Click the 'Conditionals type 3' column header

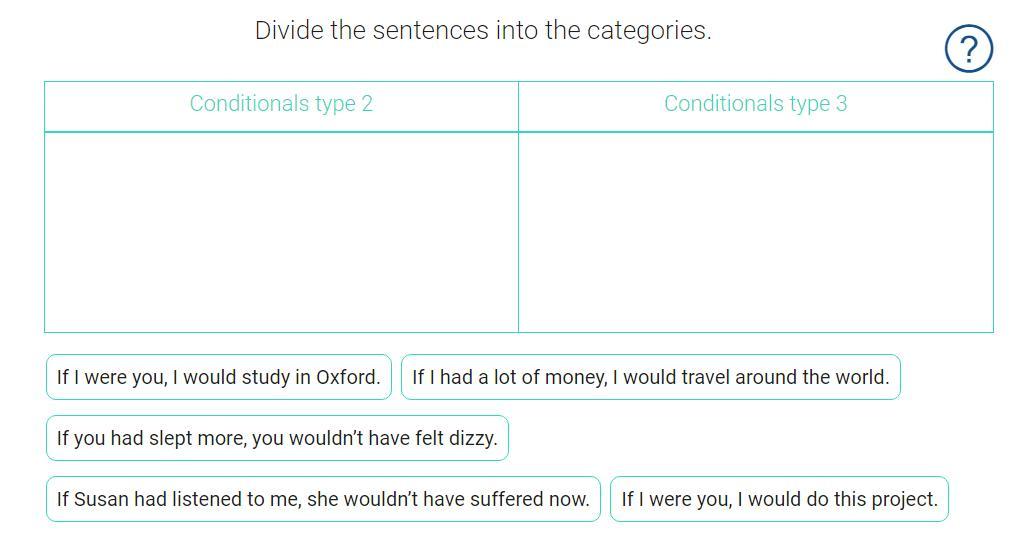[x=755, y=104]
